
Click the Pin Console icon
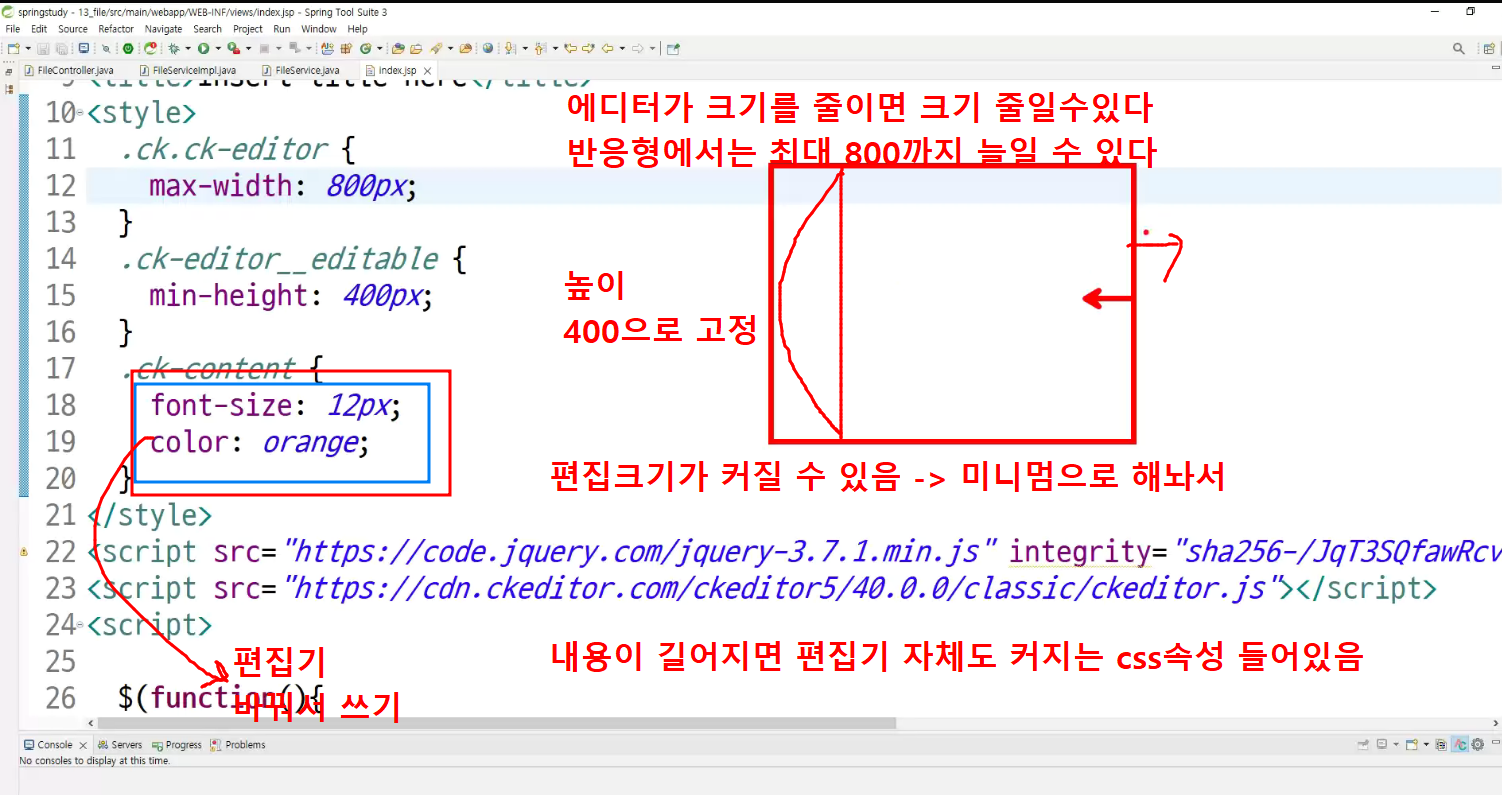coord(1363,744)
